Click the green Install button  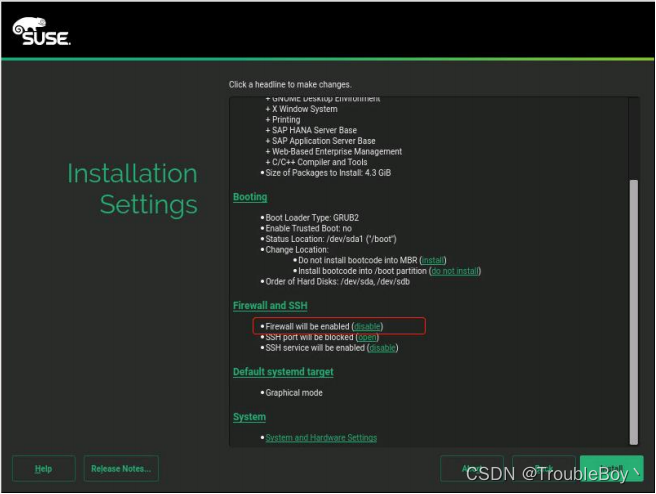coord(611,468)
